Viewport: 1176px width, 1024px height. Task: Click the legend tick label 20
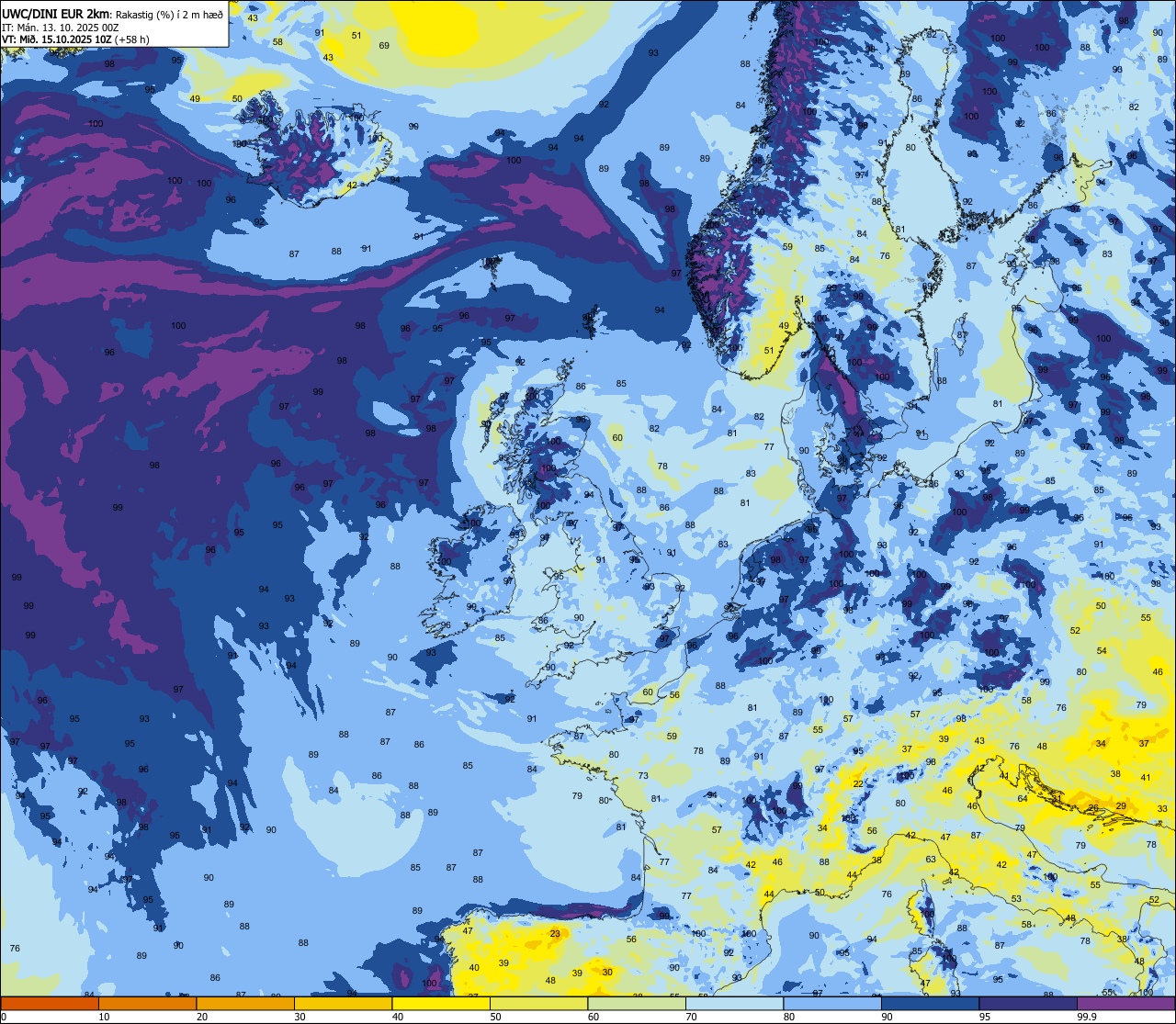[x=202, y=1017]
